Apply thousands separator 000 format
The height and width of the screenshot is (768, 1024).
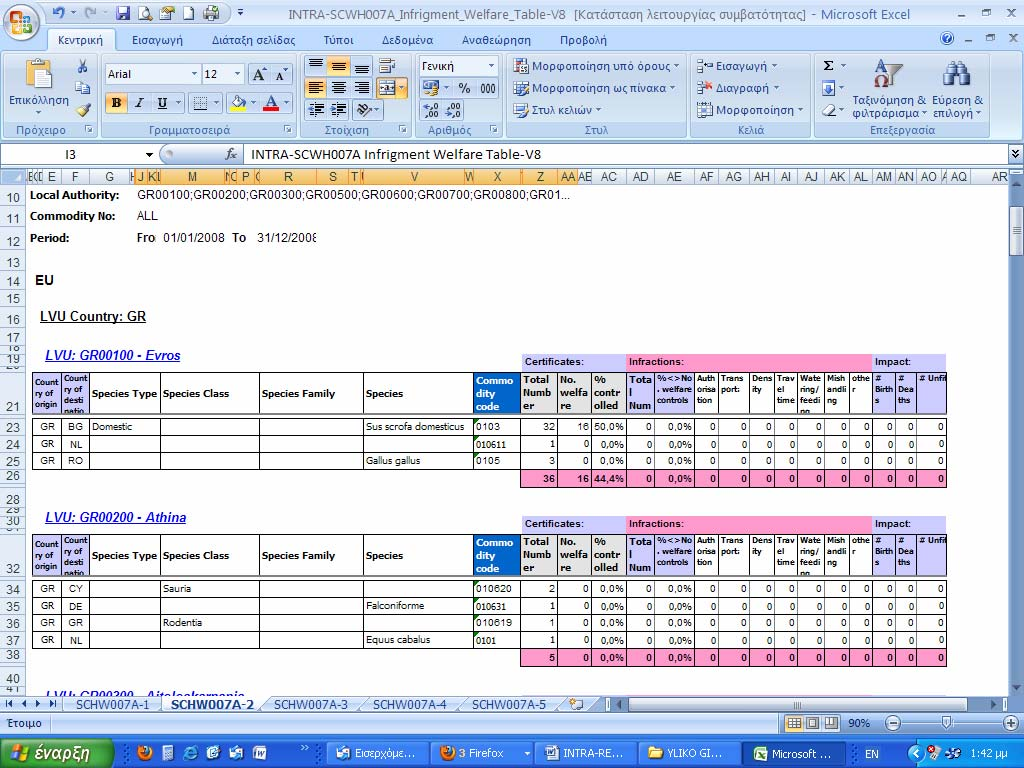click(487, 88)
